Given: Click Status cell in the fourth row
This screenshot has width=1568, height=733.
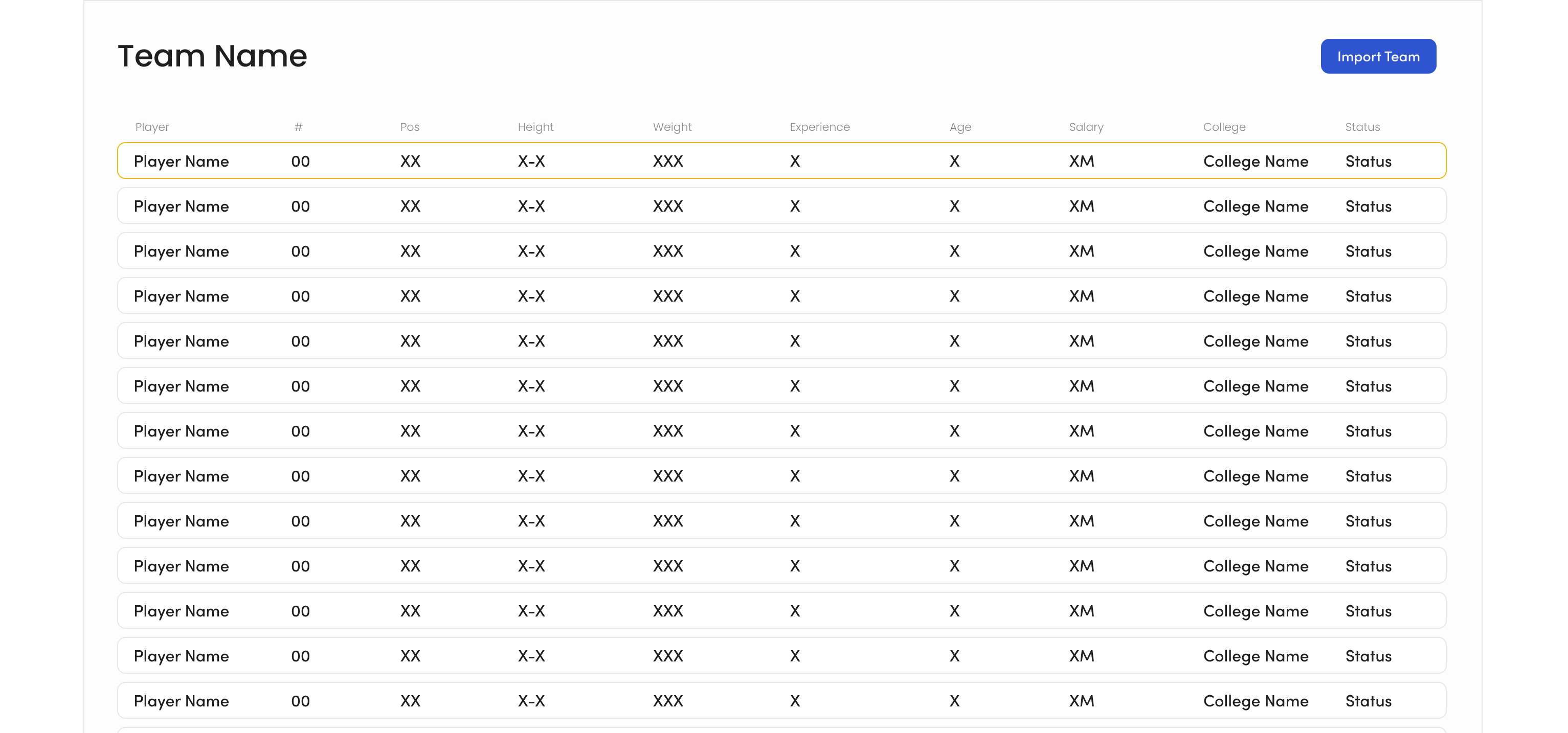Looking at the screenshot, I should pos(1369,296).
